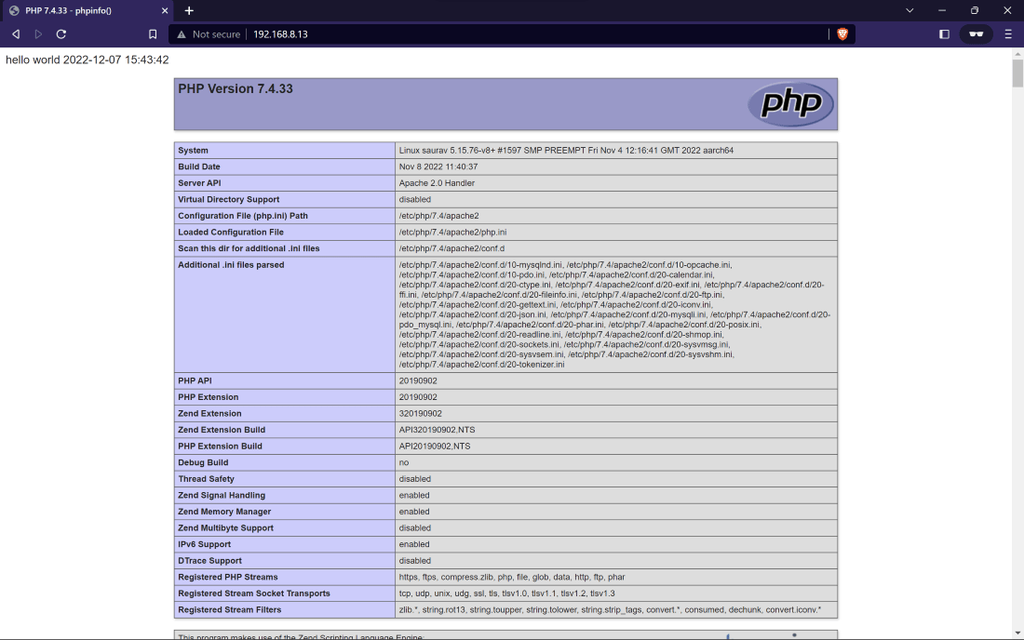This screenshot has width=1024, height=640.
Task: Click the PHP logo image
Action: [x=791, y=104]
